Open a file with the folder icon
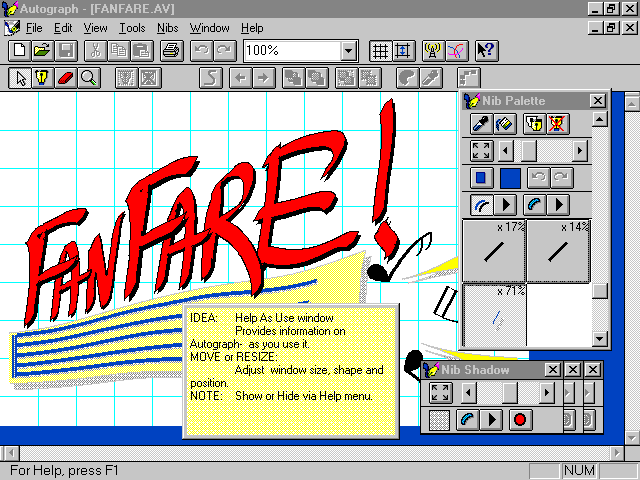Screen dimensions: 640x480 42,50
